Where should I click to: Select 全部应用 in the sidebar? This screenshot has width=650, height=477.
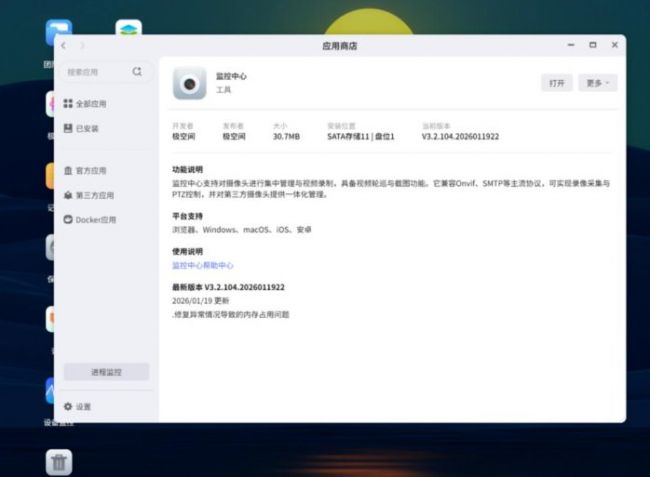tap(91, 104)
